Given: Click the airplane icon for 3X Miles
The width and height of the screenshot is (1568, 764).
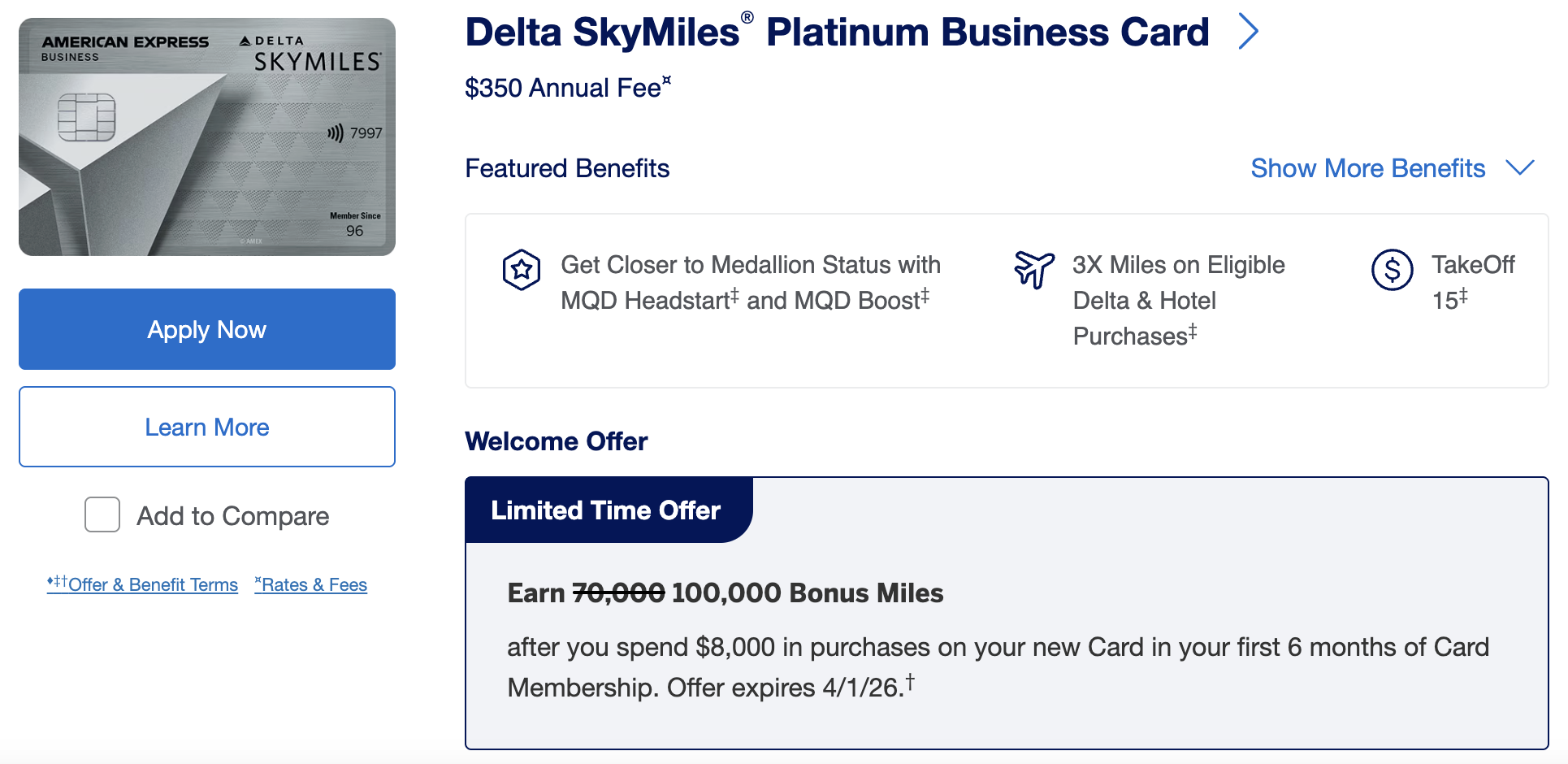Looking at the screenshot, I should pyautogui.click(x=1034, y=269).
